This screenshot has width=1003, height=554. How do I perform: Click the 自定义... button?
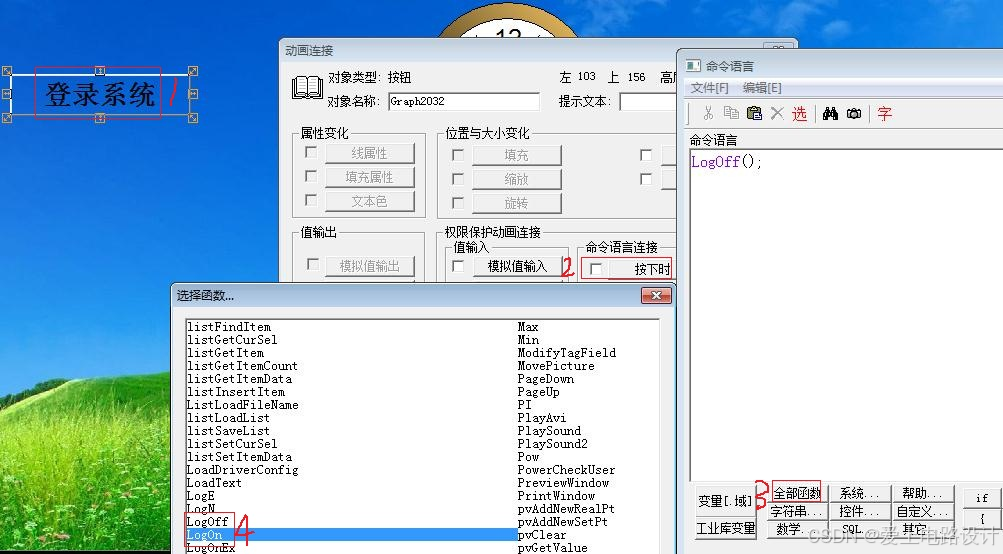(922, 511)
